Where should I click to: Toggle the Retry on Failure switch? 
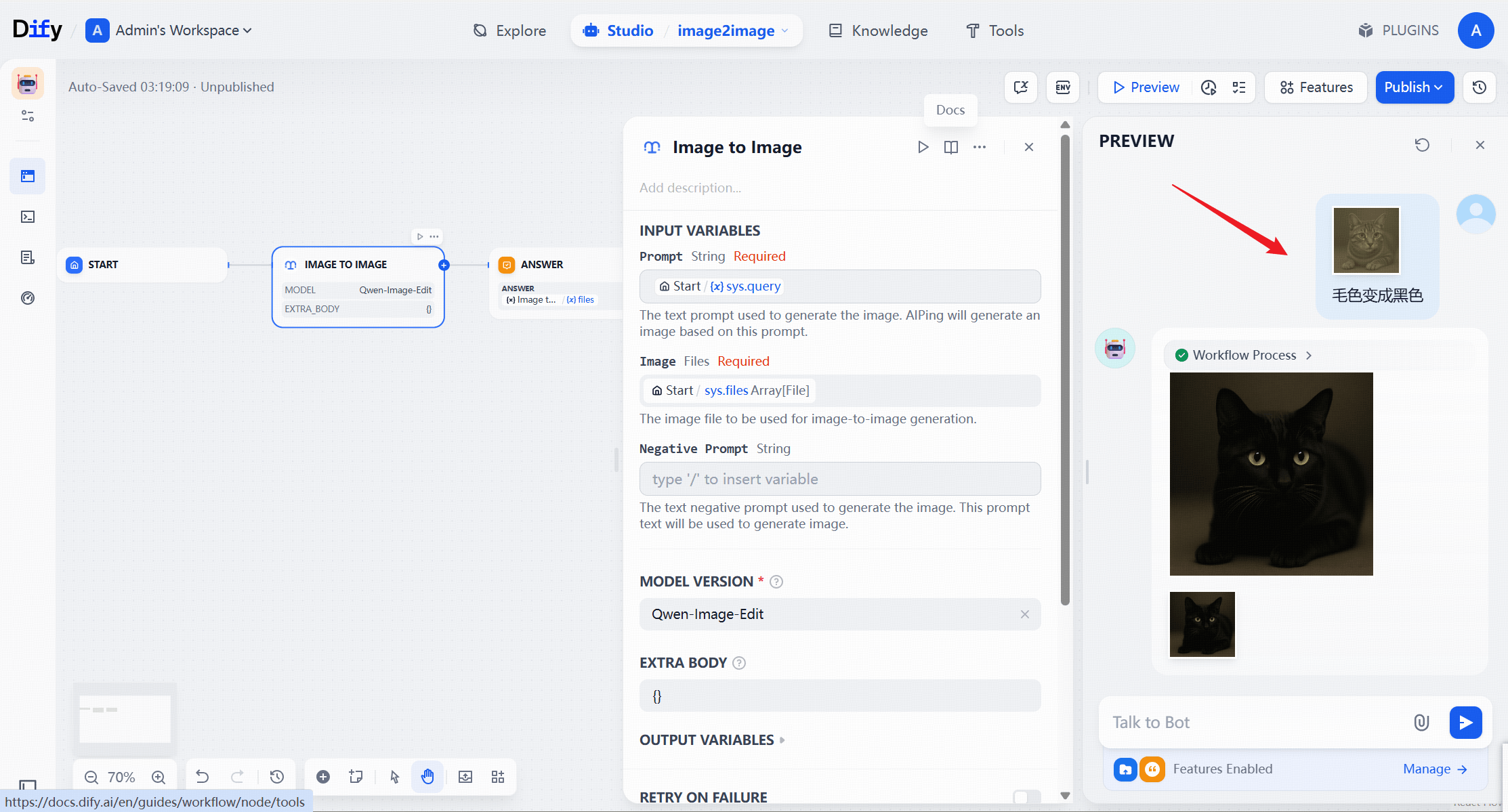point(1026,797)
